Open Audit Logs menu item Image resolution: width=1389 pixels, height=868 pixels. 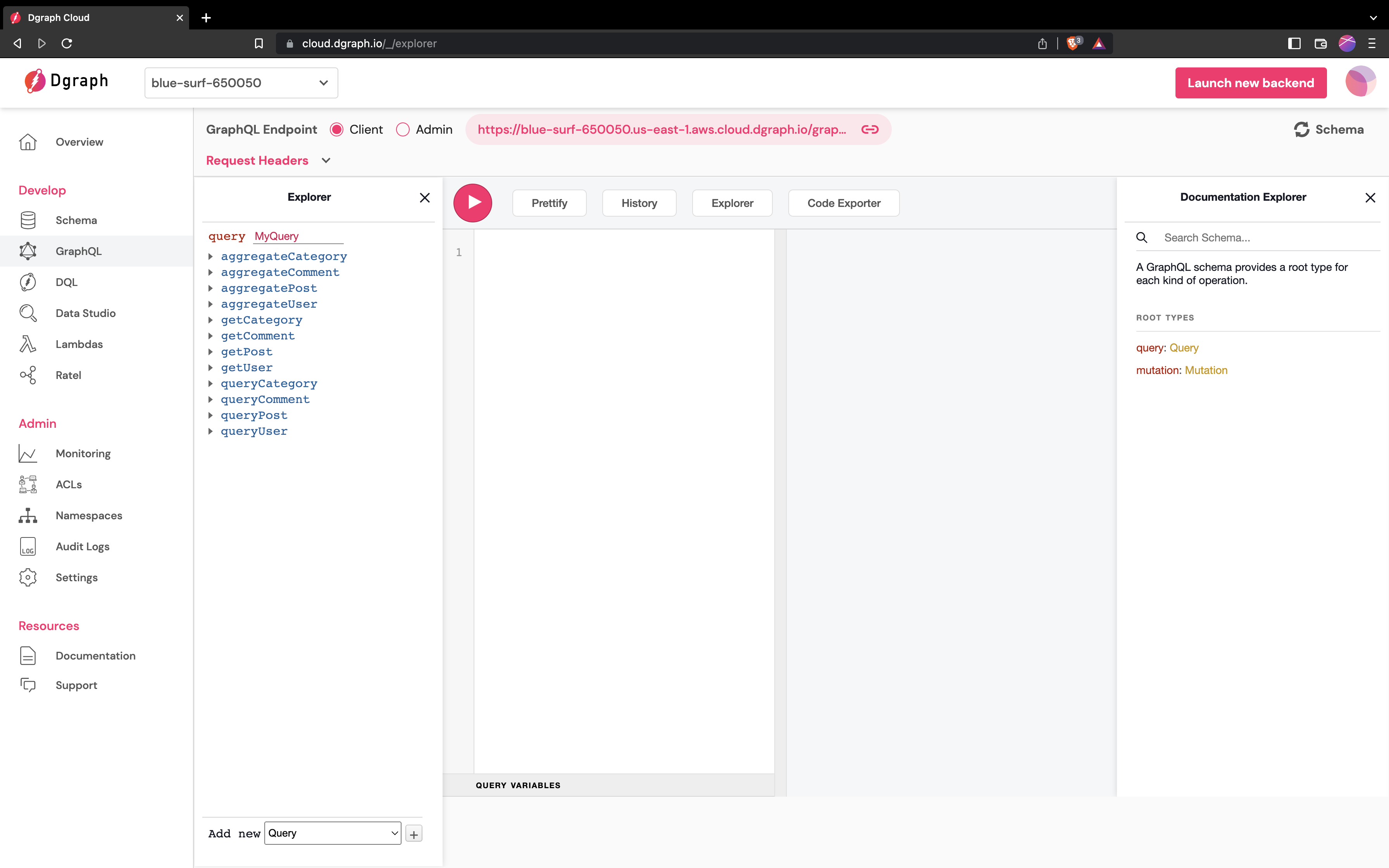click(x=83, y=546)
